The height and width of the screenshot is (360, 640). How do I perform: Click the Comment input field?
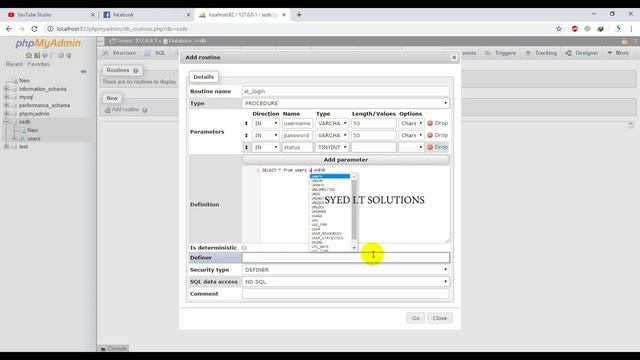[346, 293]
